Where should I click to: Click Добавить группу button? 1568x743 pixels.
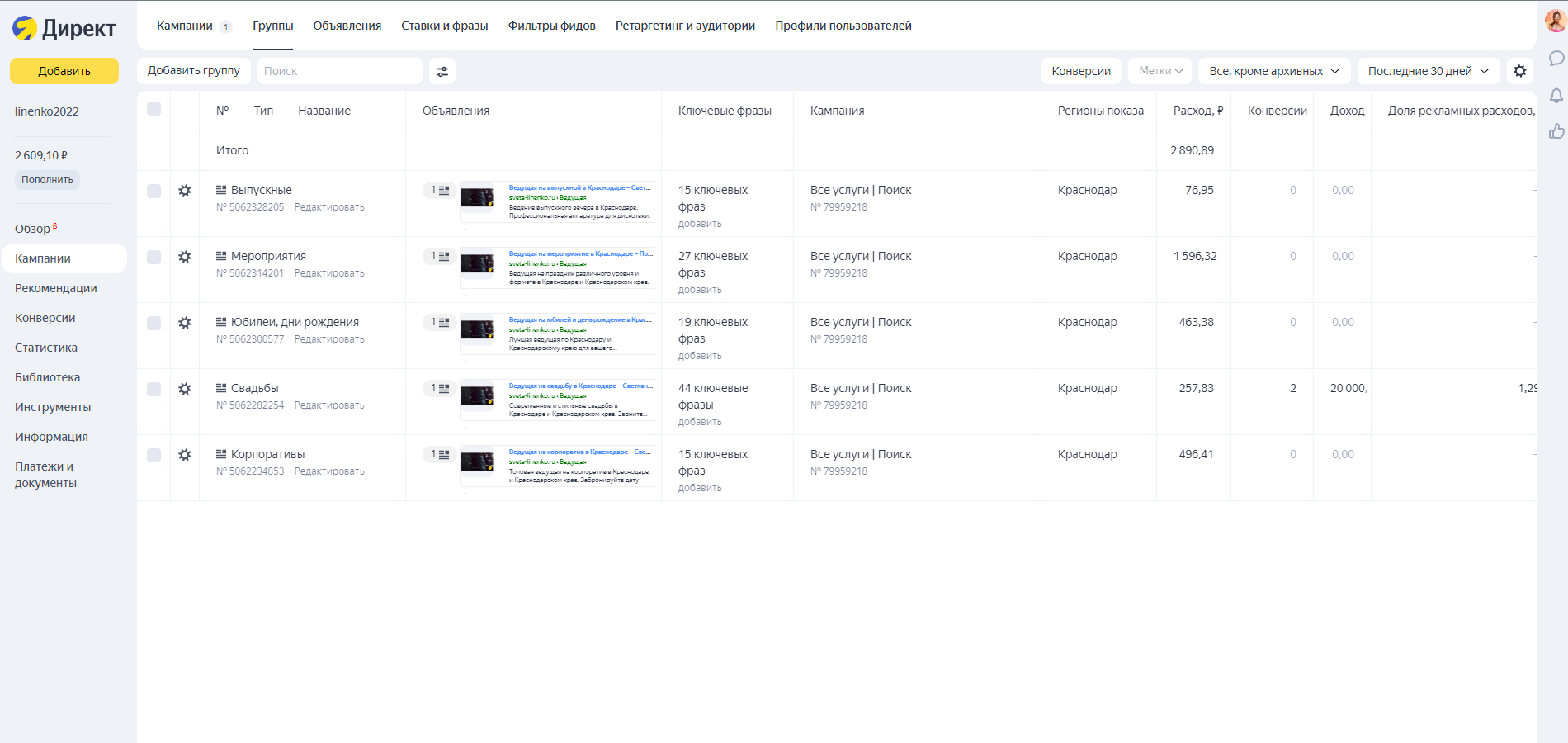pos(194,71)
